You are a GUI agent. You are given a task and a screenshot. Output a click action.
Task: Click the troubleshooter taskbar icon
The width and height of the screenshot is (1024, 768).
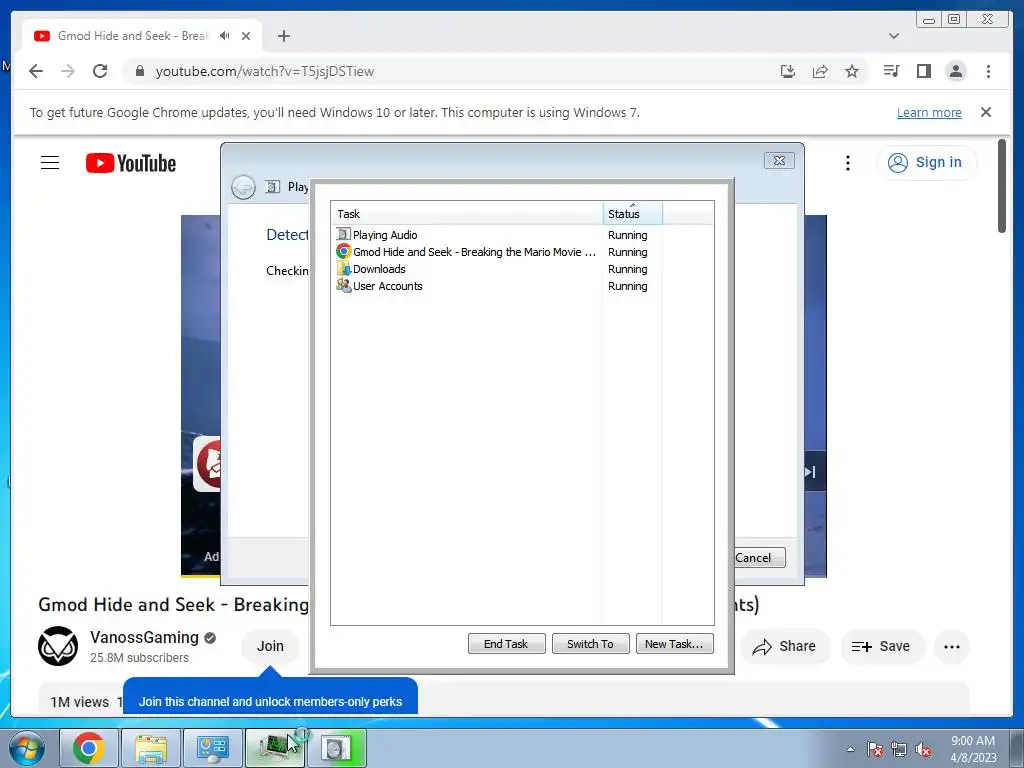click(336, 748)
